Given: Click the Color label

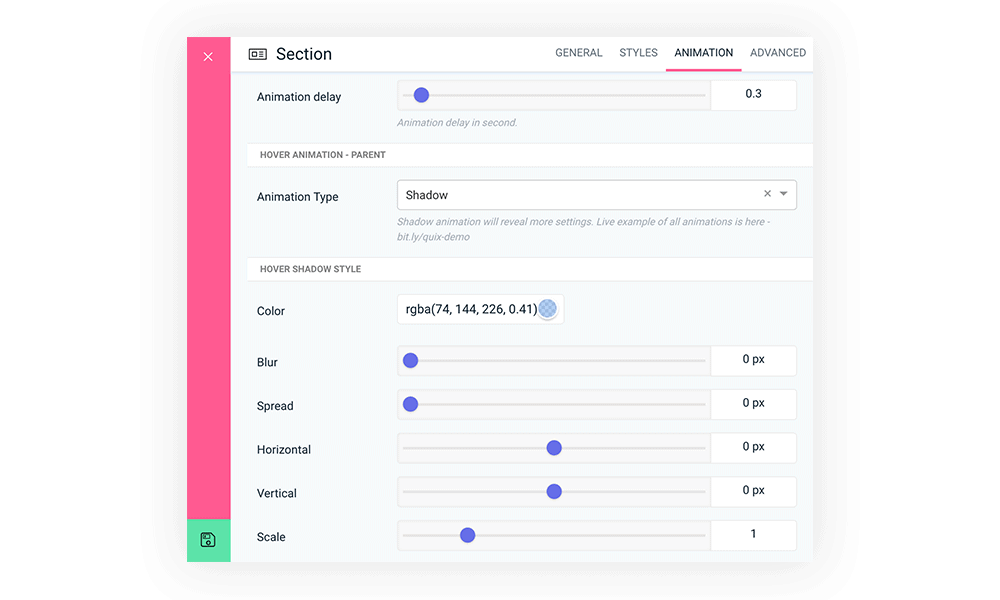Looking at the screenshot, I should coord(270,311).
